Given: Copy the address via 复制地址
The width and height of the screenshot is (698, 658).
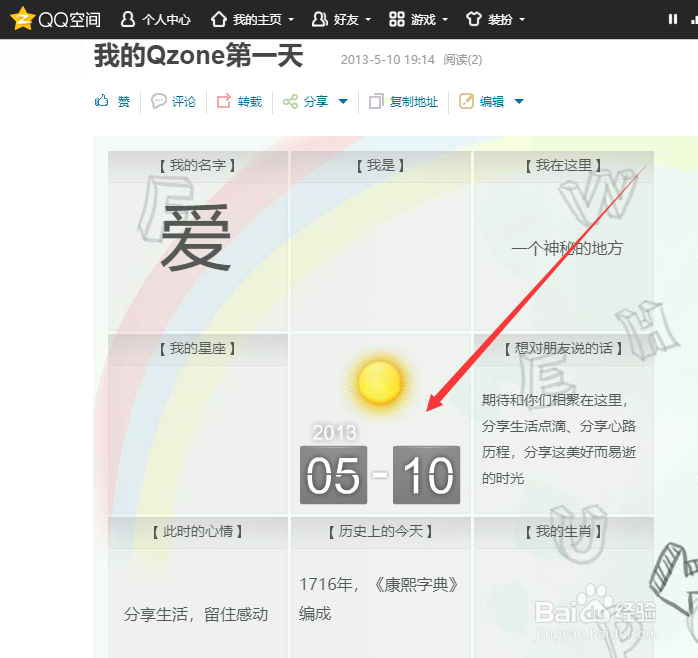Looking at the screenshot, I should 414,102.
